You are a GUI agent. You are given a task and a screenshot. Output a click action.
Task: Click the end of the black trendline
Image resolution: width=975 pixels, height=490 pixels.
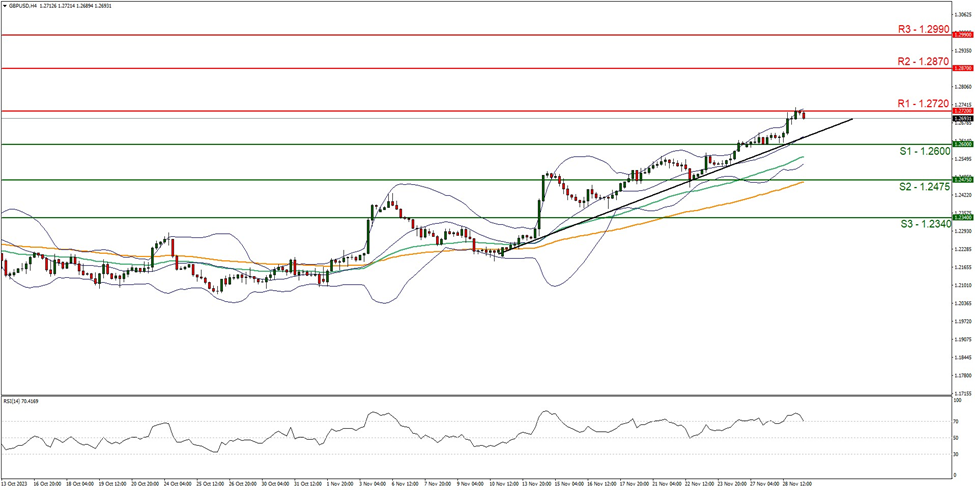point(853,118)
